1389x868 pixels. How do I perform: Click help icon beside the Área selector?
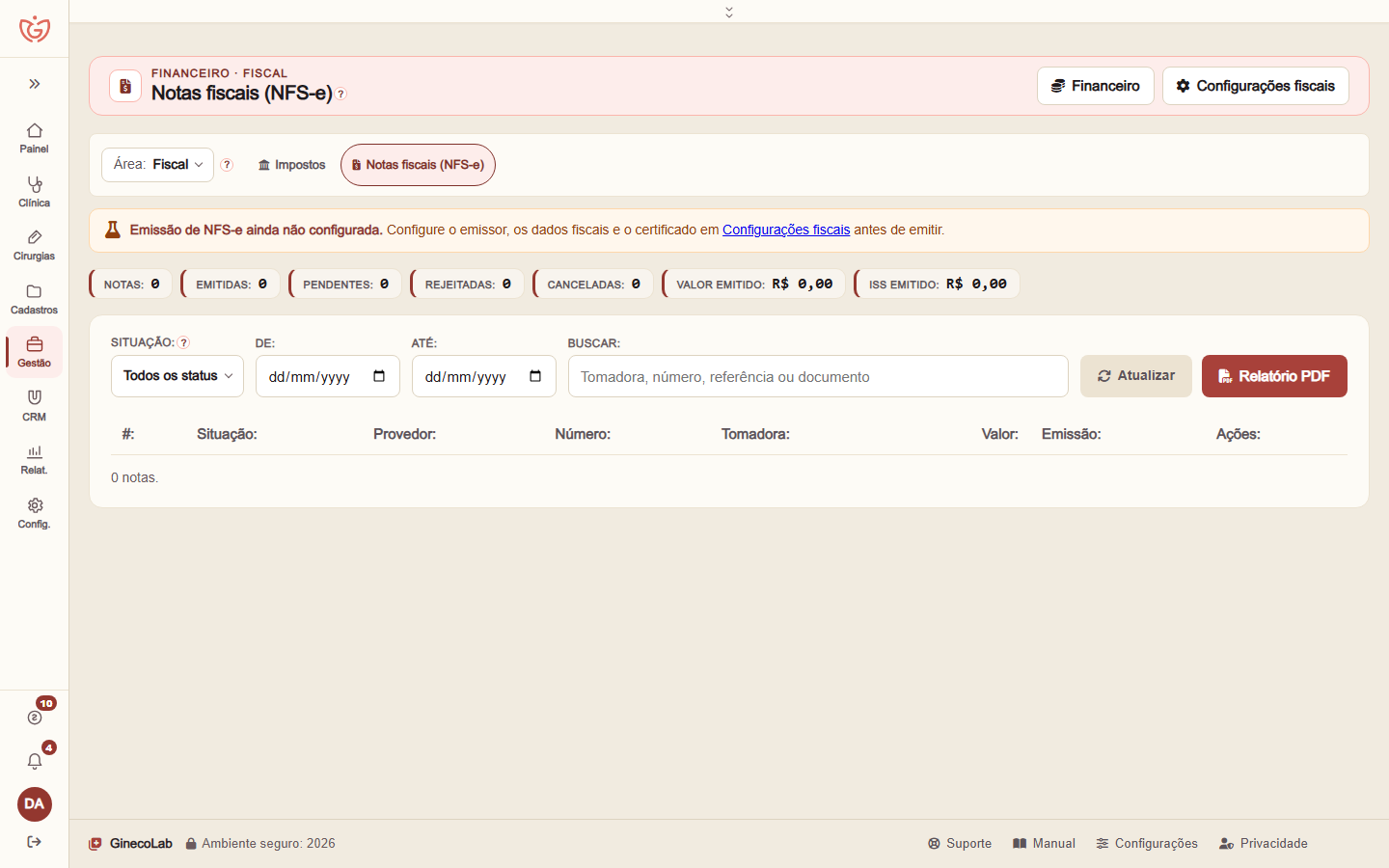227,165
